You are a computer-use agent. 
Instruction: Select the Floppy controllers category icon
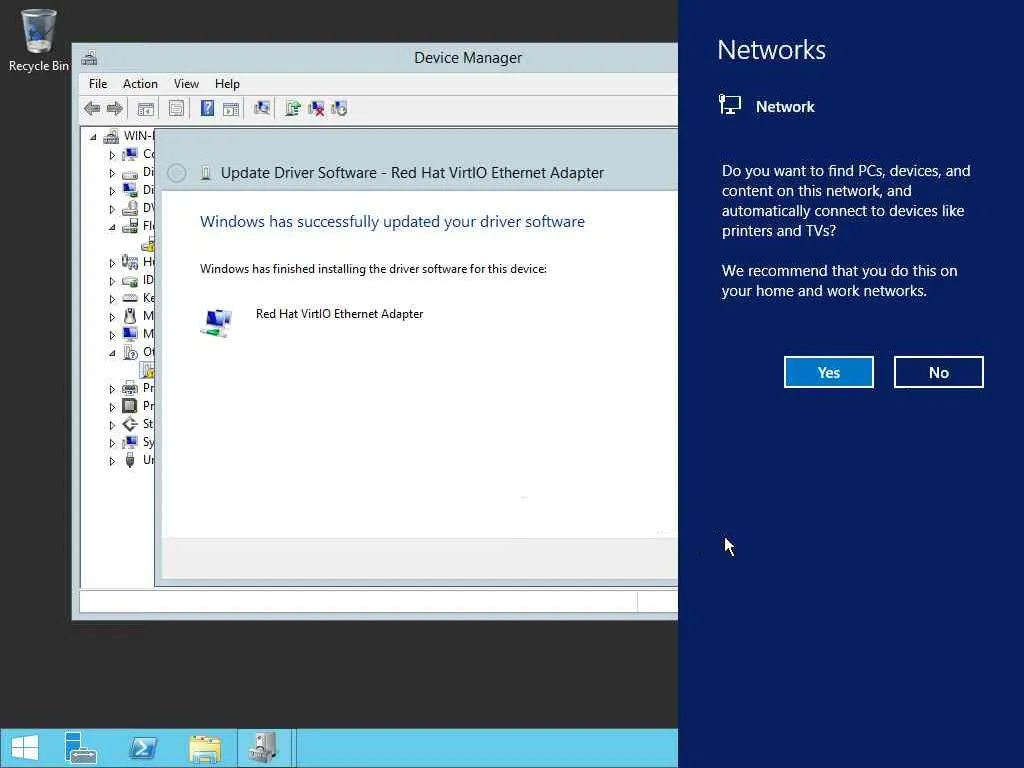130,226
